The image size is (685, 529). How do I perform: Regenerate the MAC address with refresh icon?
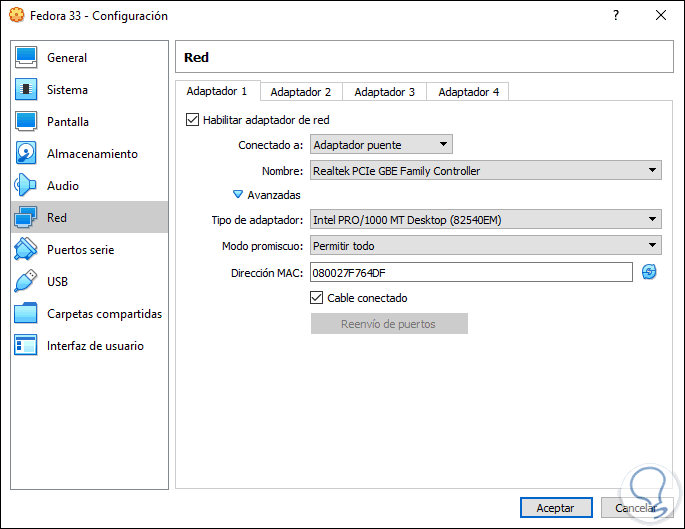pos(649,272)
